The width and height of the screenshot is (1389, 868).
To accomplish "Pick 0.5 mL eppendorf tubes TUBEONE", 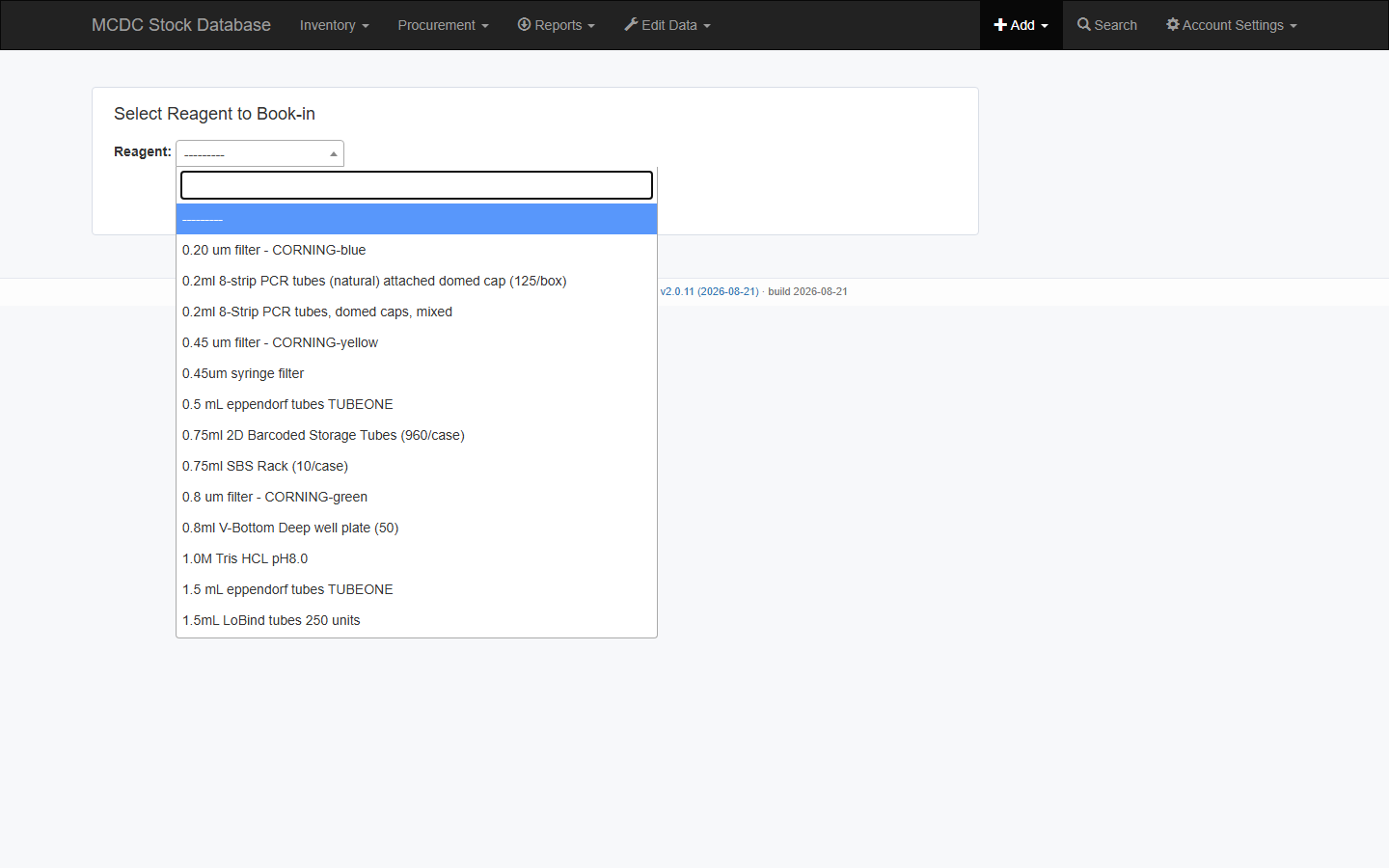I will click(x=417, y=404).
